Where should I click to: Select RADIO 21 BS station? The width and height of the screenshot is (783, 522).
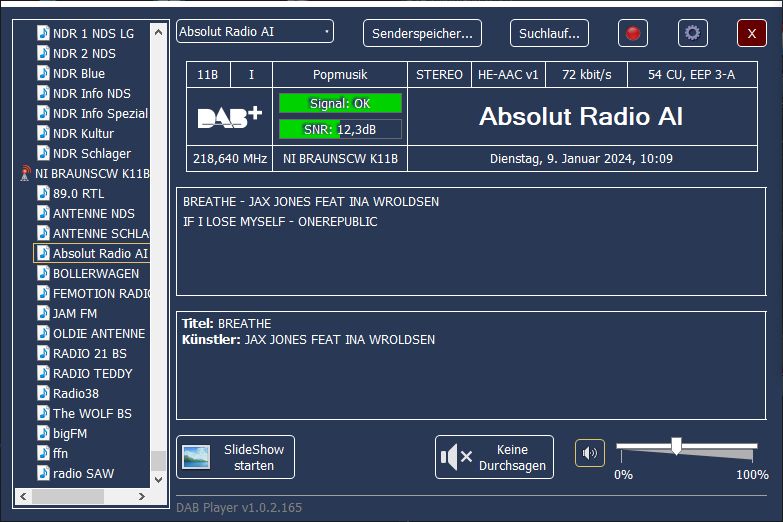pyautogui.click(x=89, y=353)
